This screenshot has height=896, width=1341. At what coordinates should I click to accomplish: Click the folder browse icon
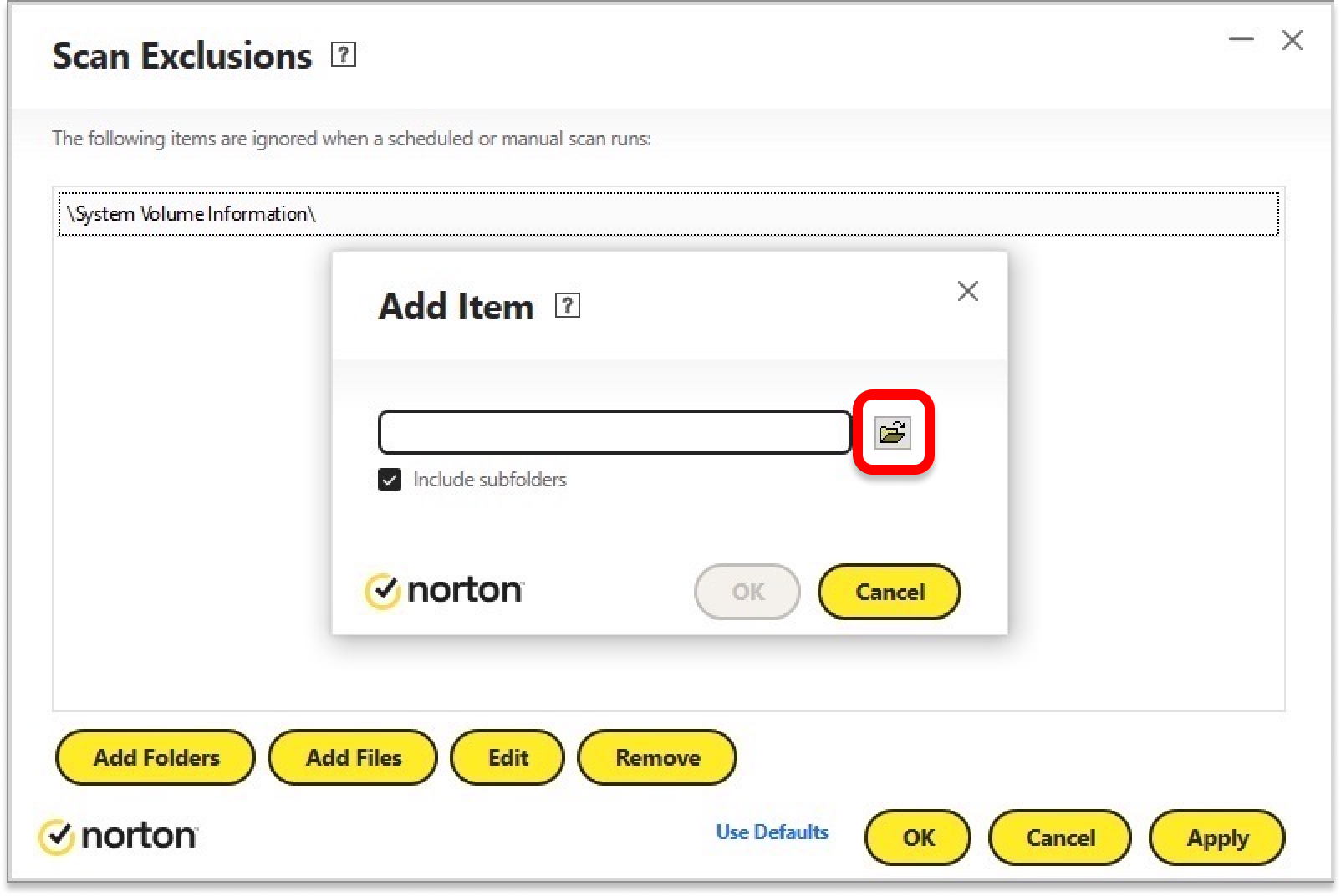click(892, 432)
